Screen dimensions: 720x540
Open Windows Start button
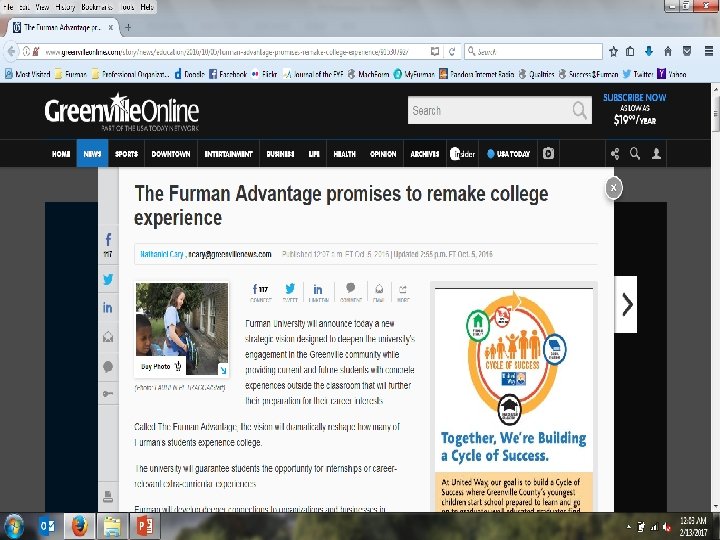click(14, 526)
